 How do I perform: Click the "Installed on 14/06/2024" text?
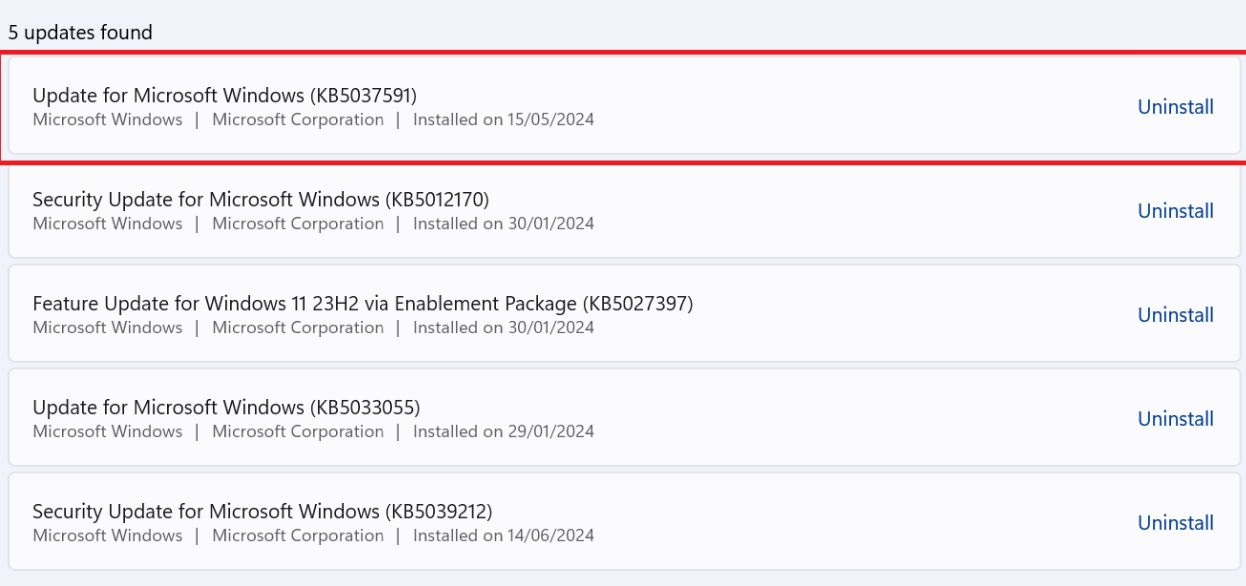click(x=503, y=536)
